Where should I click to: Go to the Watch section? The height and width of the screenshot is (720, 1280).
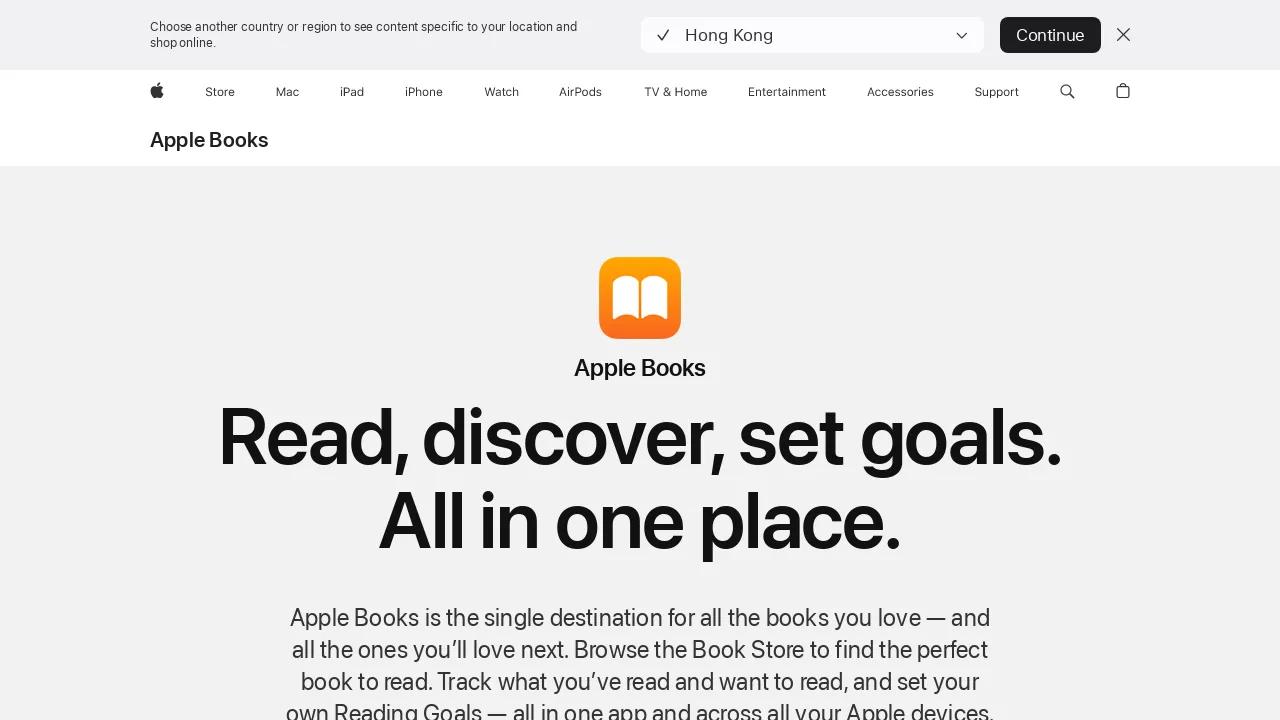tap(501, 92)
